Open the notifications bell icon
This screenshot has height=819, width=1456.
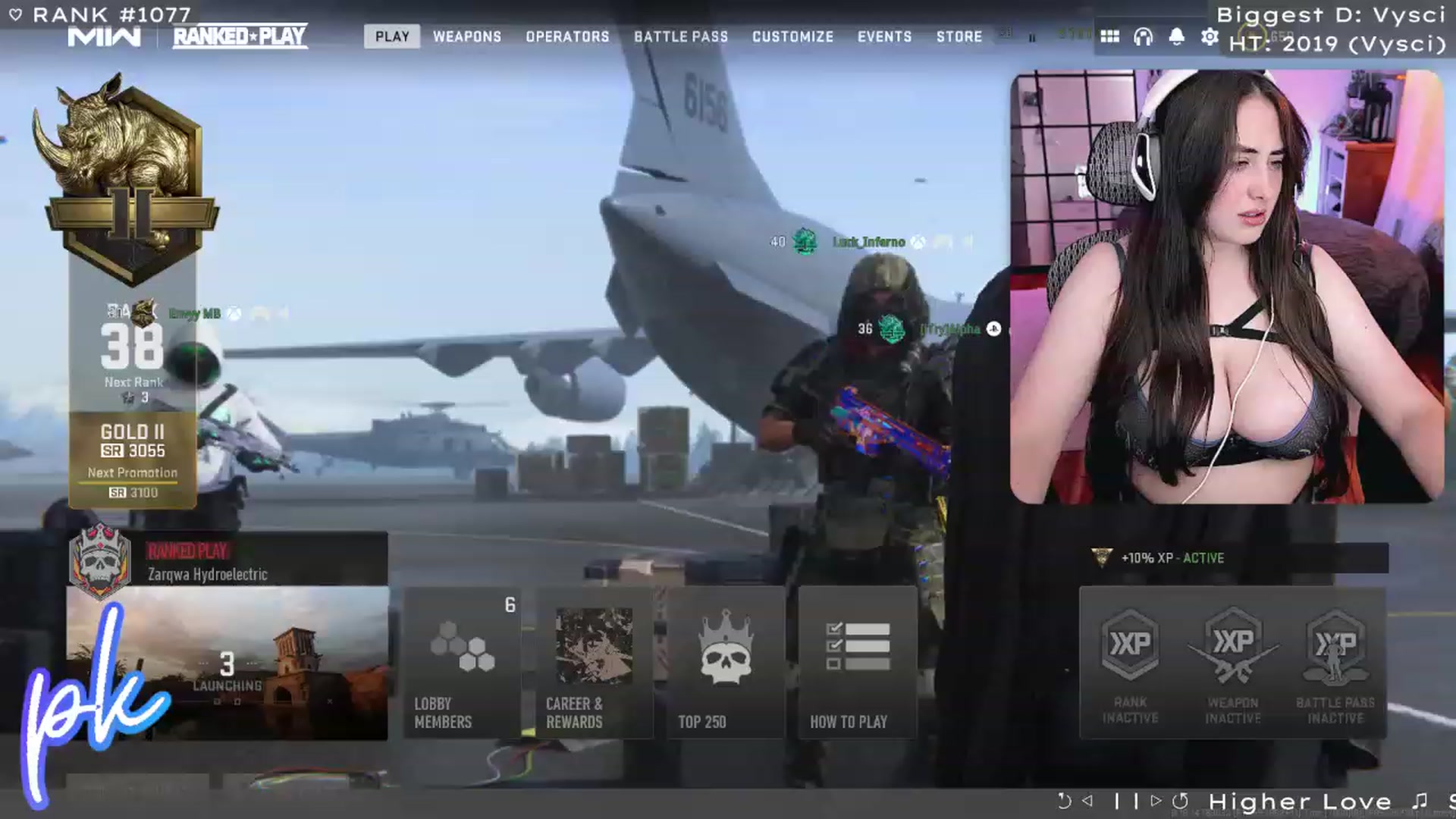[1176, 36]
